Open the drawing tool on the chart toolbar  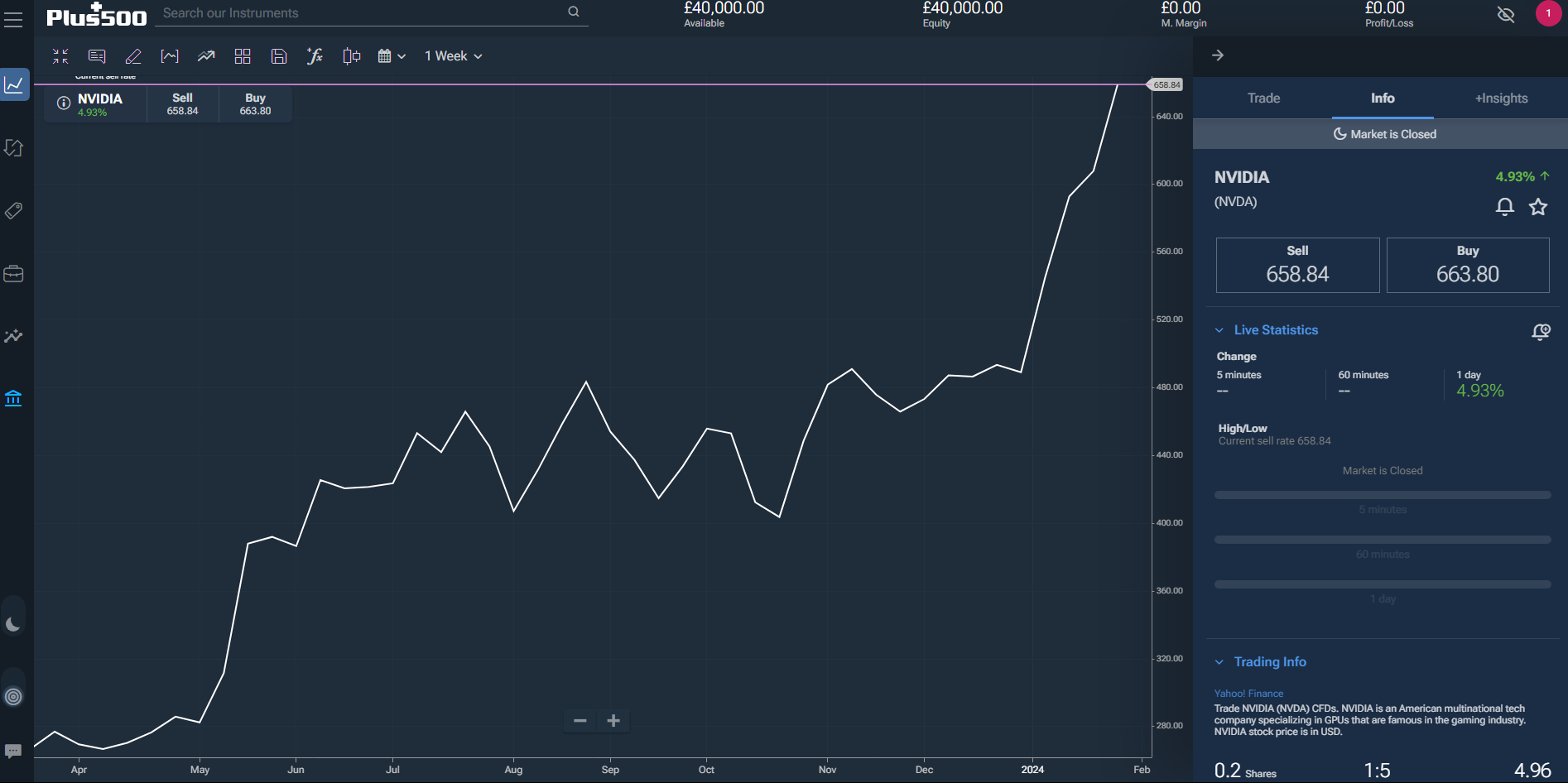point(133,55)
